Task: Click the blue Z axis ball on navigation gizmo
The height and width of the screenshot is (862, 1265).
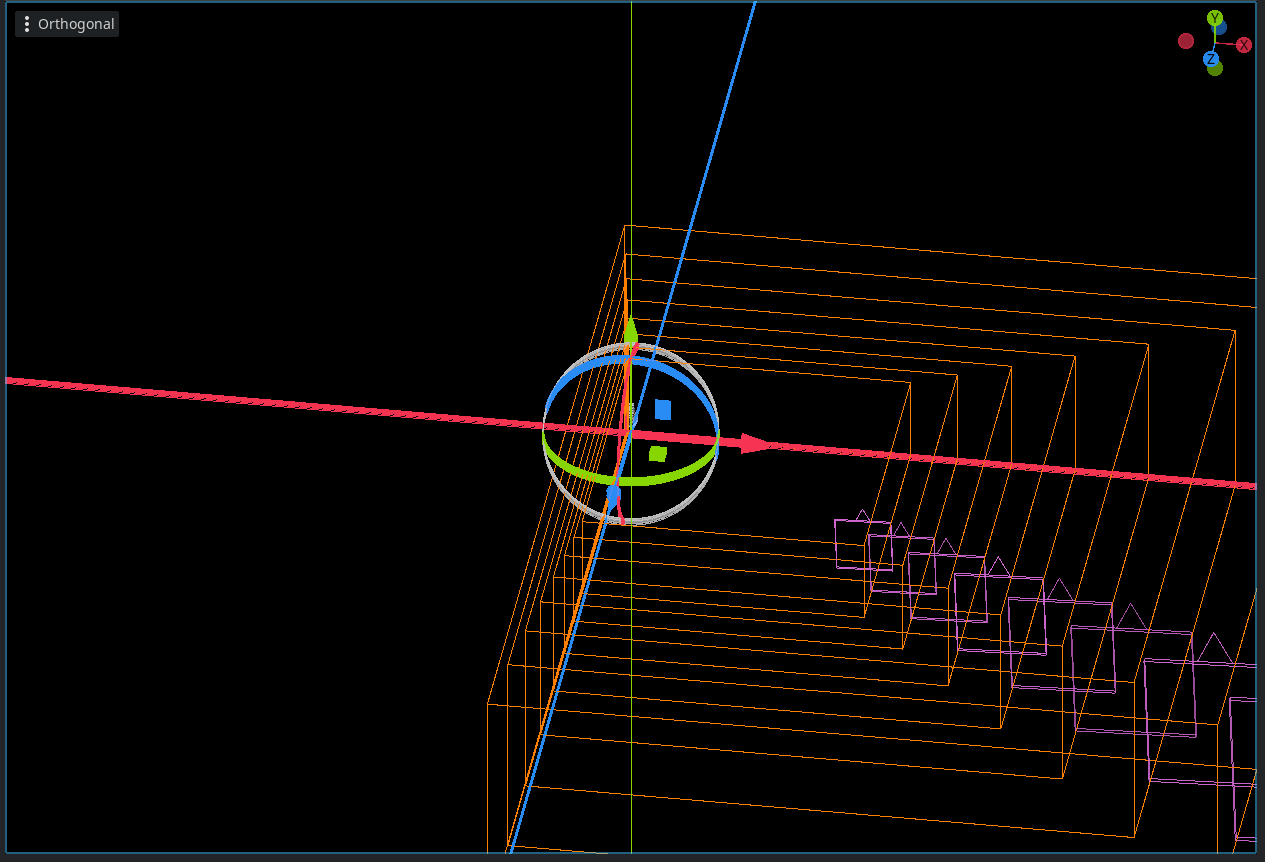Action: point(1211,57)
